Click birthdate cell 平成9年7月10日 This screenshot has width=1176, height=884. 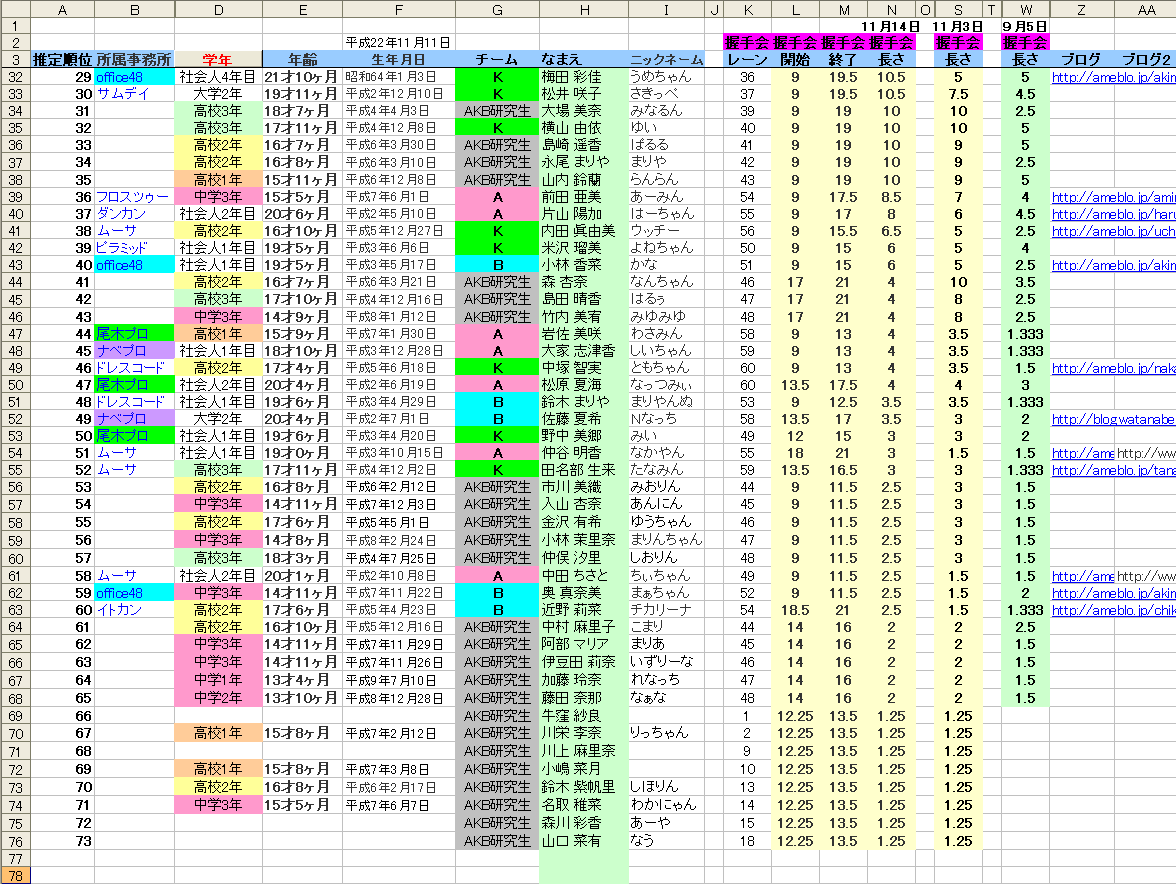(x=398, y=681)
